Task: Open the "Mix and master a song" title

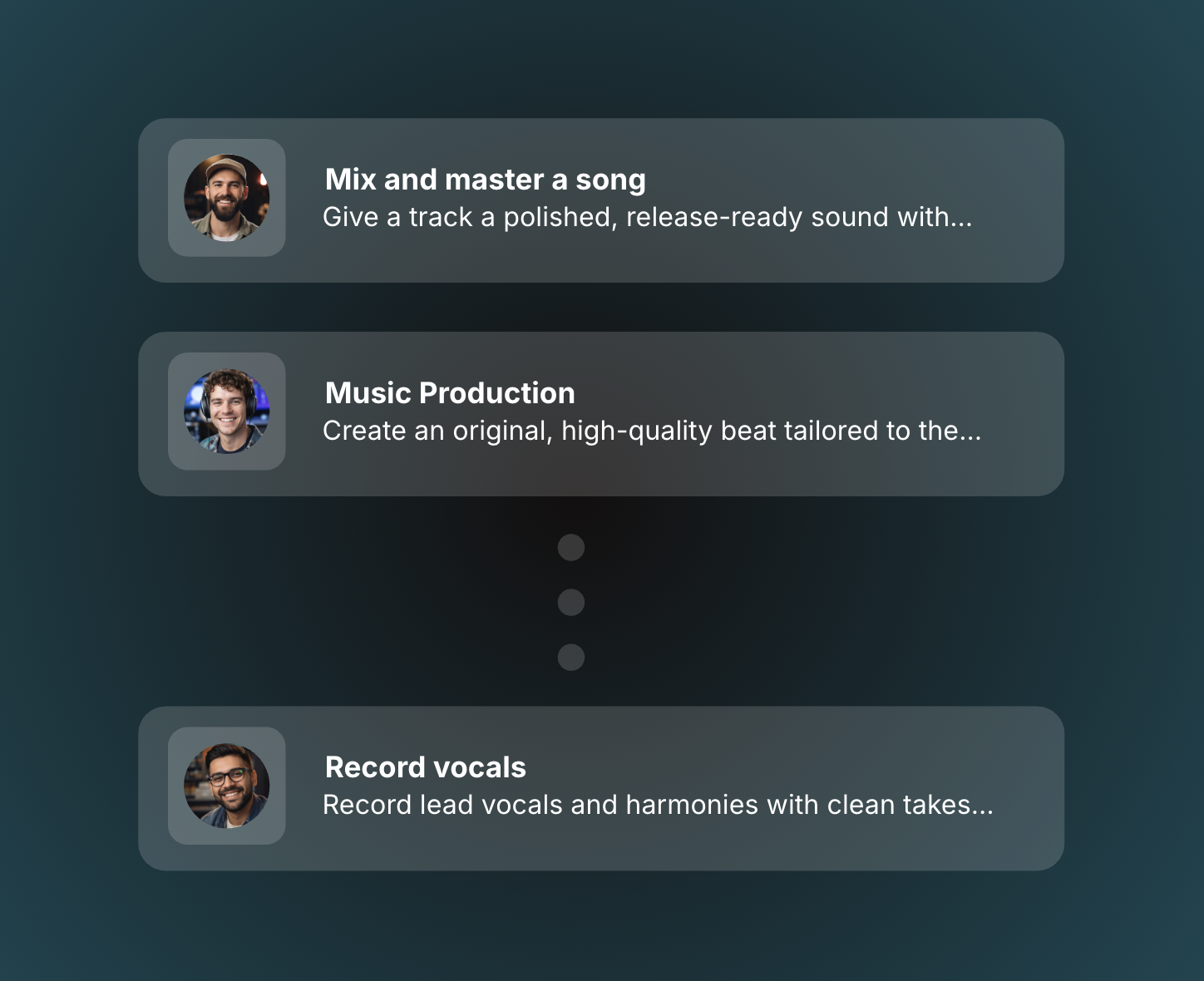Action: (x=485, y=180)
